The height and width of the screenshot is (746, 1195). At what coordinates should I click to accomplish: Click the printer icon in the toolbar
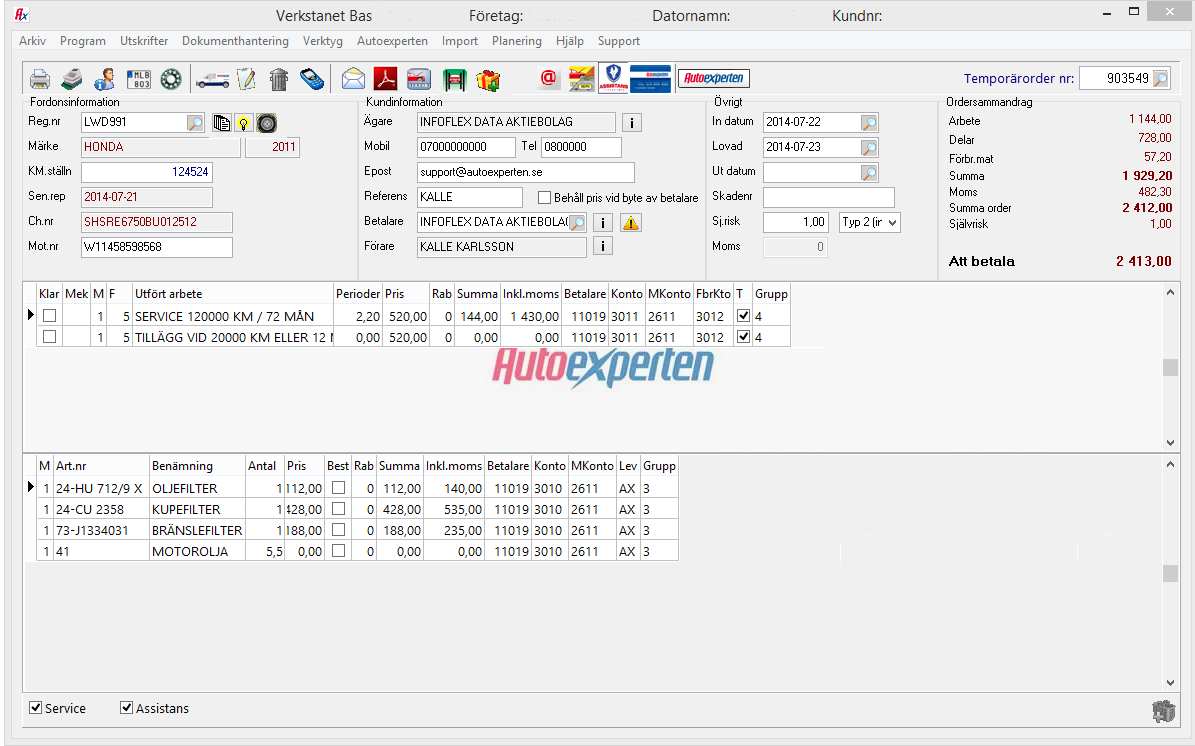[x=40, y=78]
